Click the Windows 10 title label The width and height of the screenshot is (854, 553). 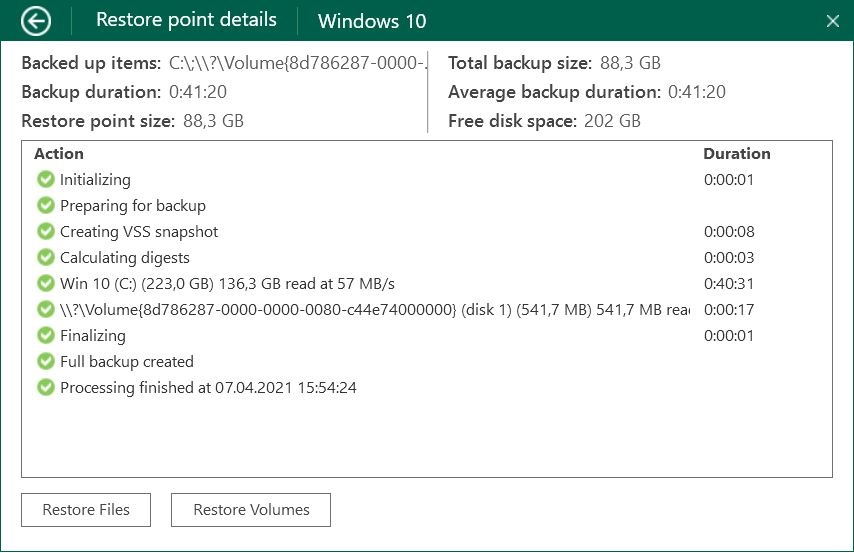point(372,21)
